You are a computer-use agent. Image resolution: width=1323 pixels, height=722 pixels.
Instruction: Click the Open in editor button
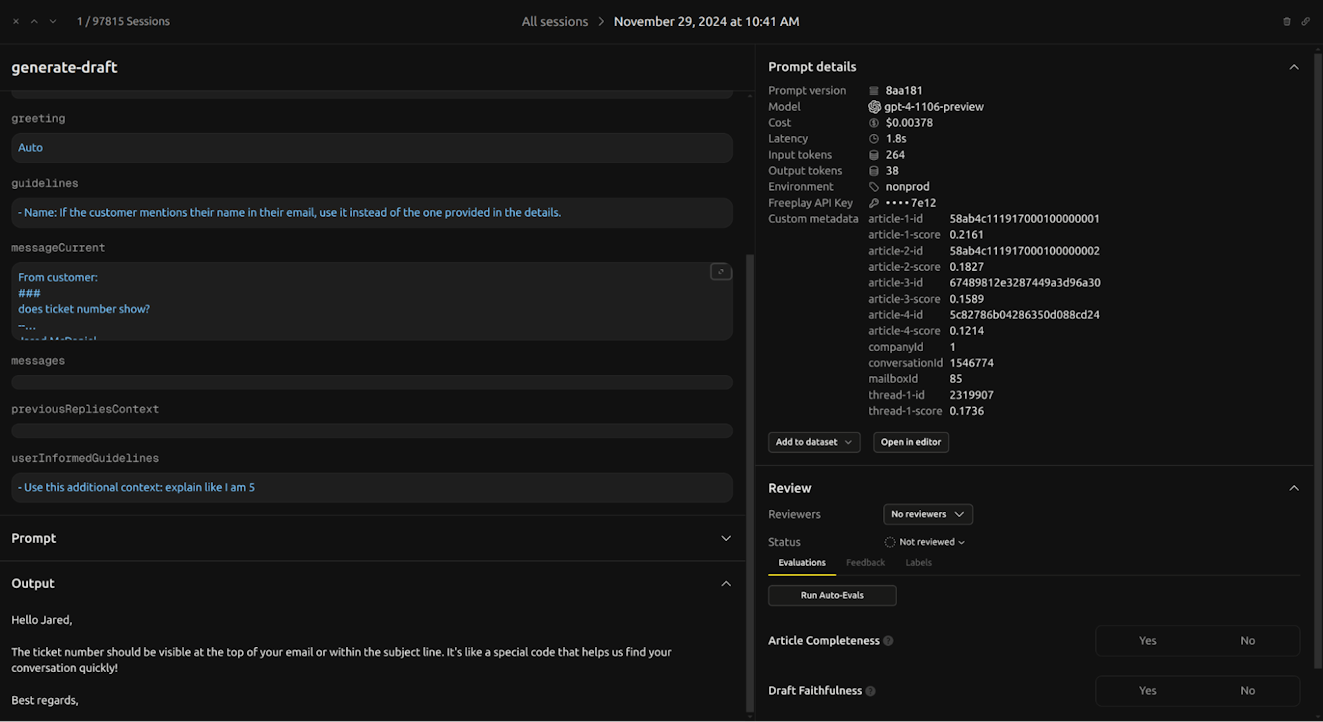pyautogui.click(x=910, y=442)
